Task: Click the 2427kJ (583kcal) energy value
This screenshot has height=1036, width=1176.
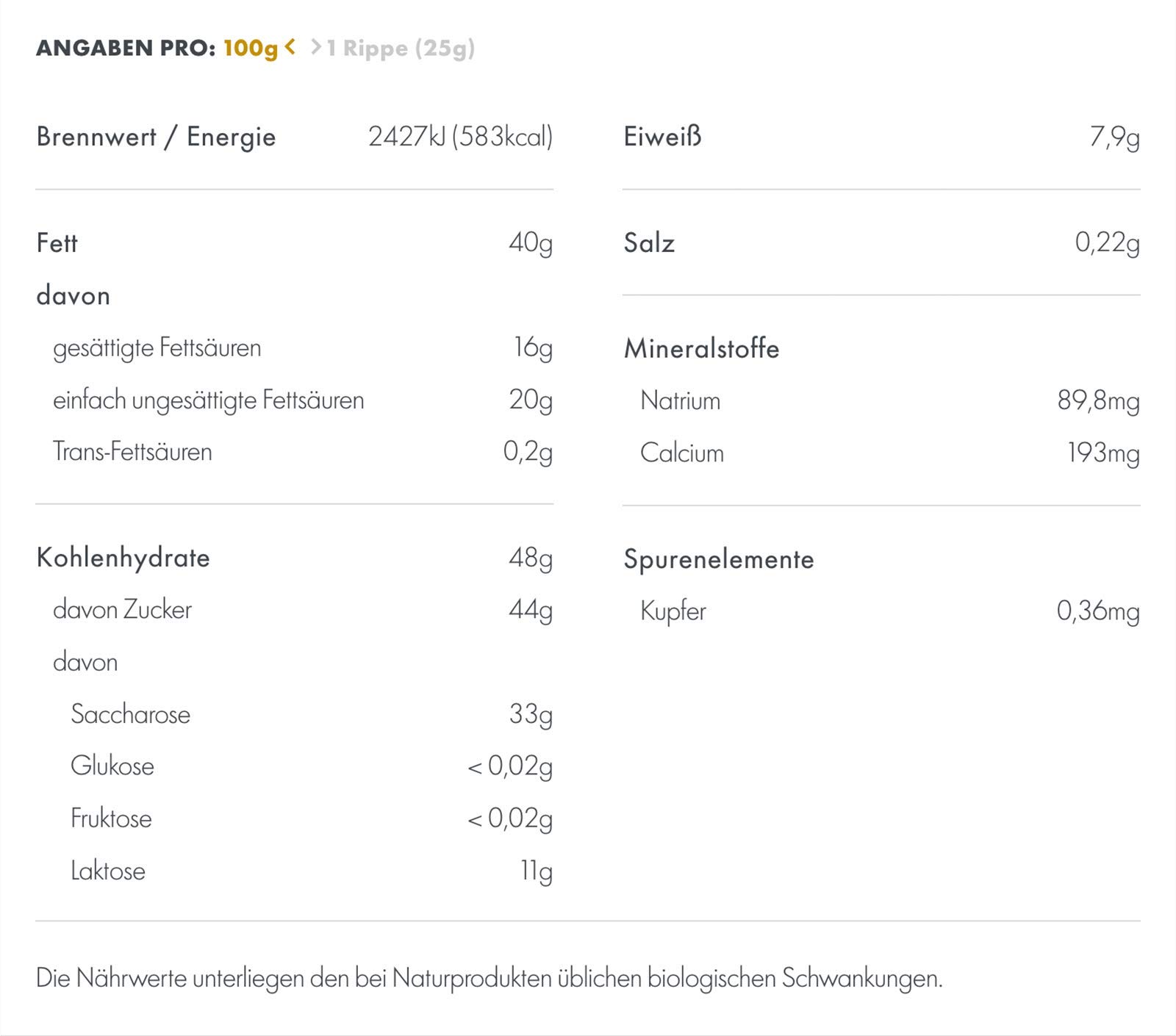Action: pos(460,137)
